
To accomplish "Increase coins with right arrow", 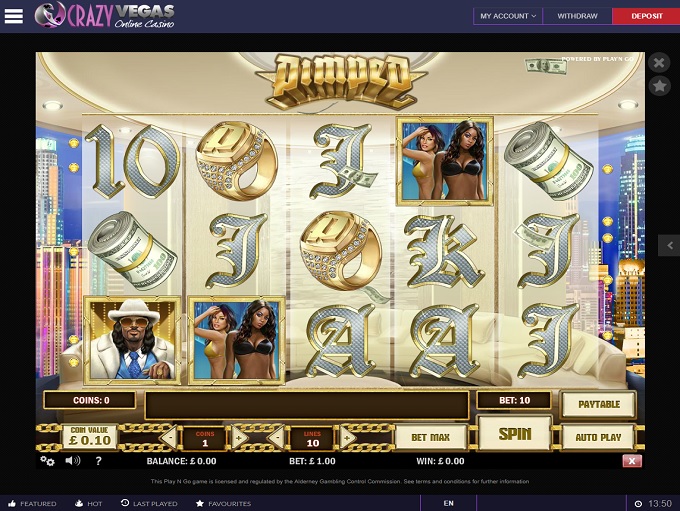I will (238, 438).
